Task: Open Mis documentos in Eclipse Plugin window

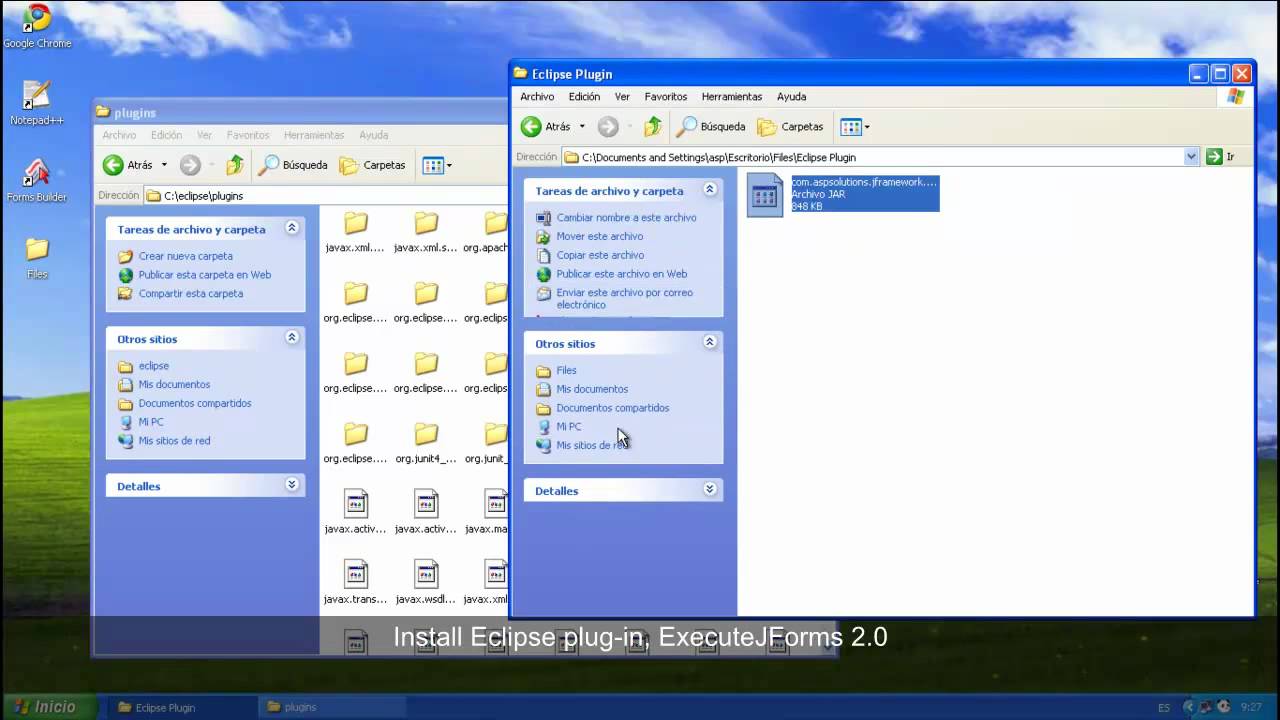Action: pyautogui.click(x=592, y=389)
